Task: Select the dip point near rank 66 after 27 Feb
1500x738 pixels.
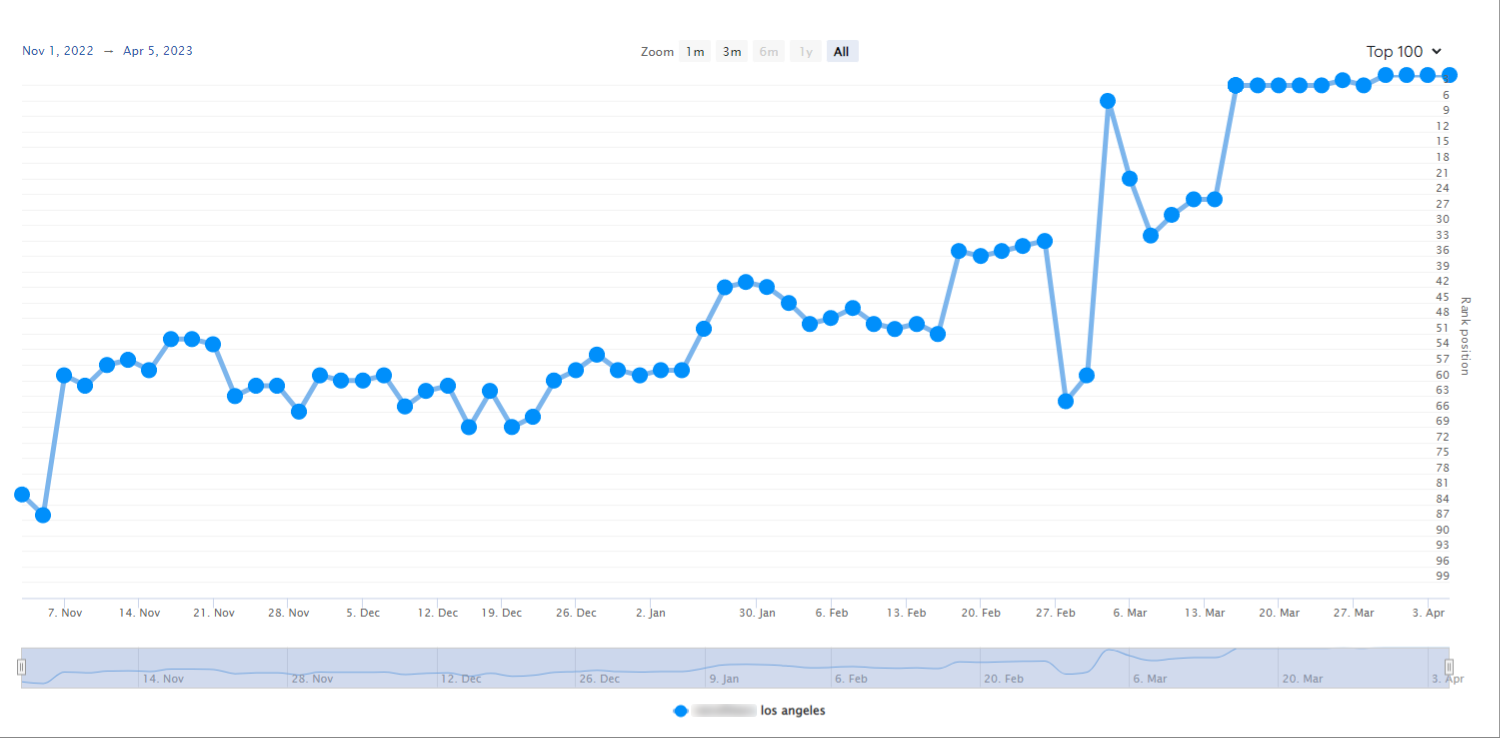Action: [1066, 401]
